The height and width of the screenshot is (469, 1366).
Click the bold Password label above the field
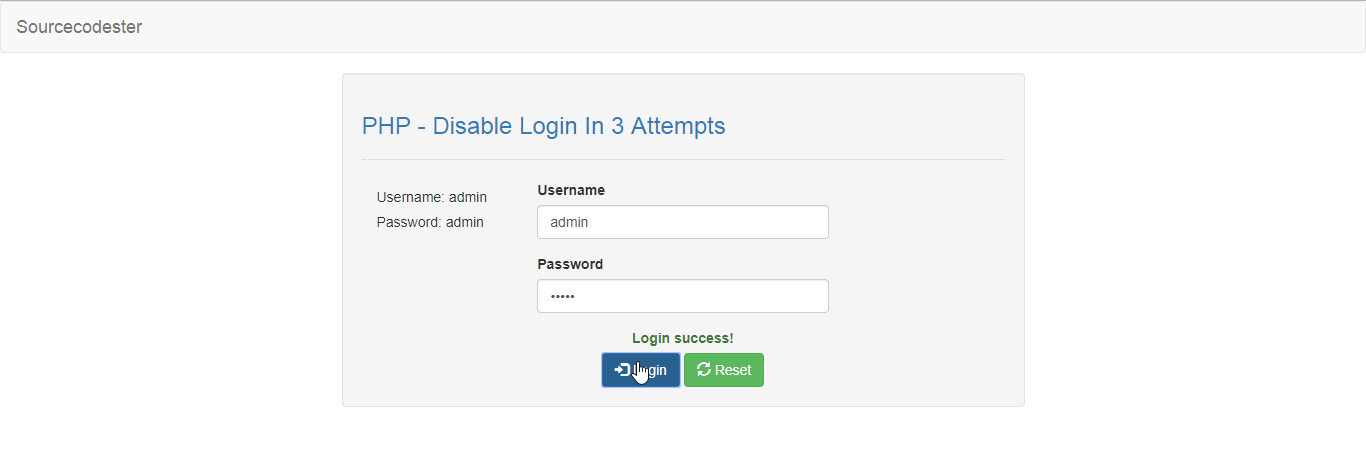570,264
